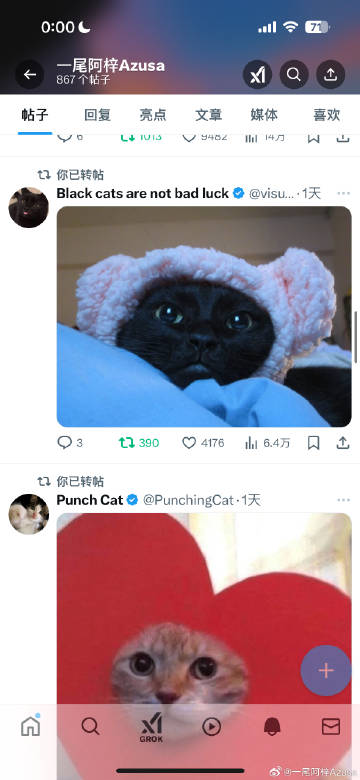This screenshot has height=780, width=360.
Task: Open more options on Black cats post
Action: [344, 193]
